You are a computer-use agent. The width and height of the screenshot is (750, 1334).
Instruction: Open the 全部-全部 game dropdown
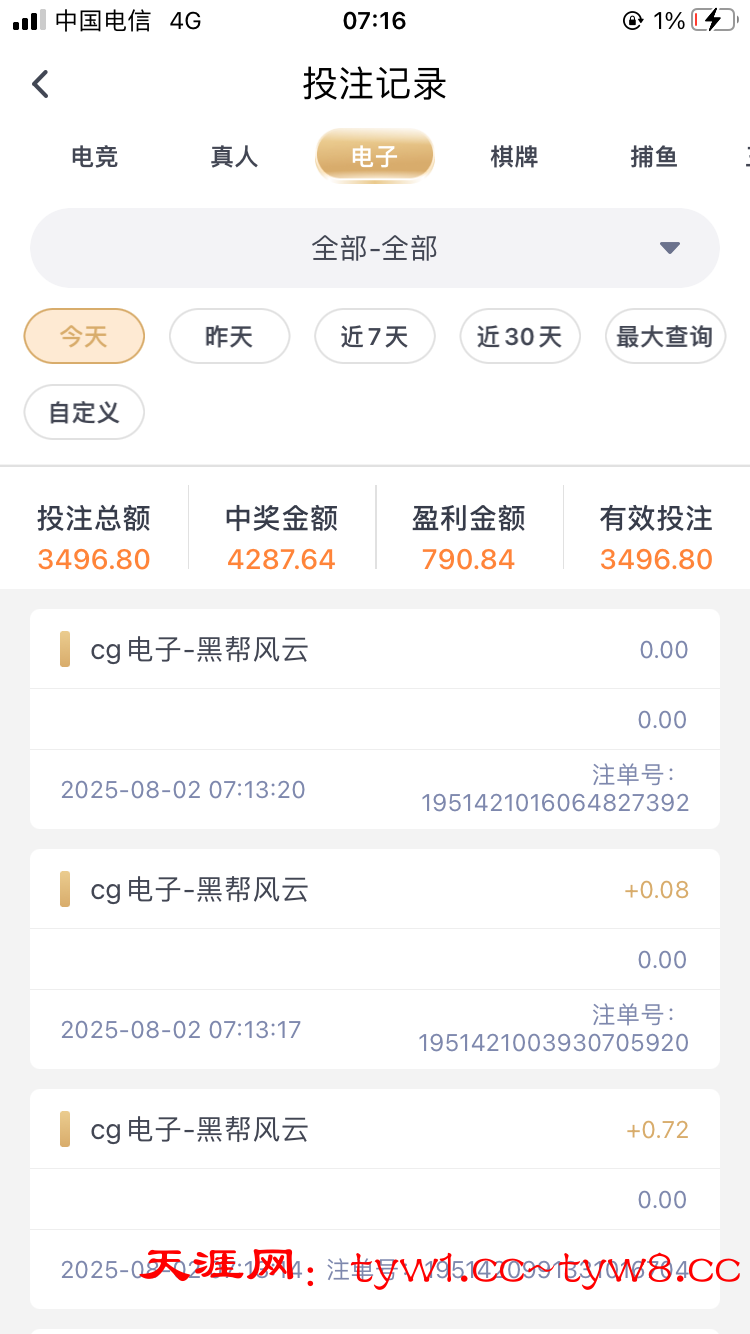375,248
